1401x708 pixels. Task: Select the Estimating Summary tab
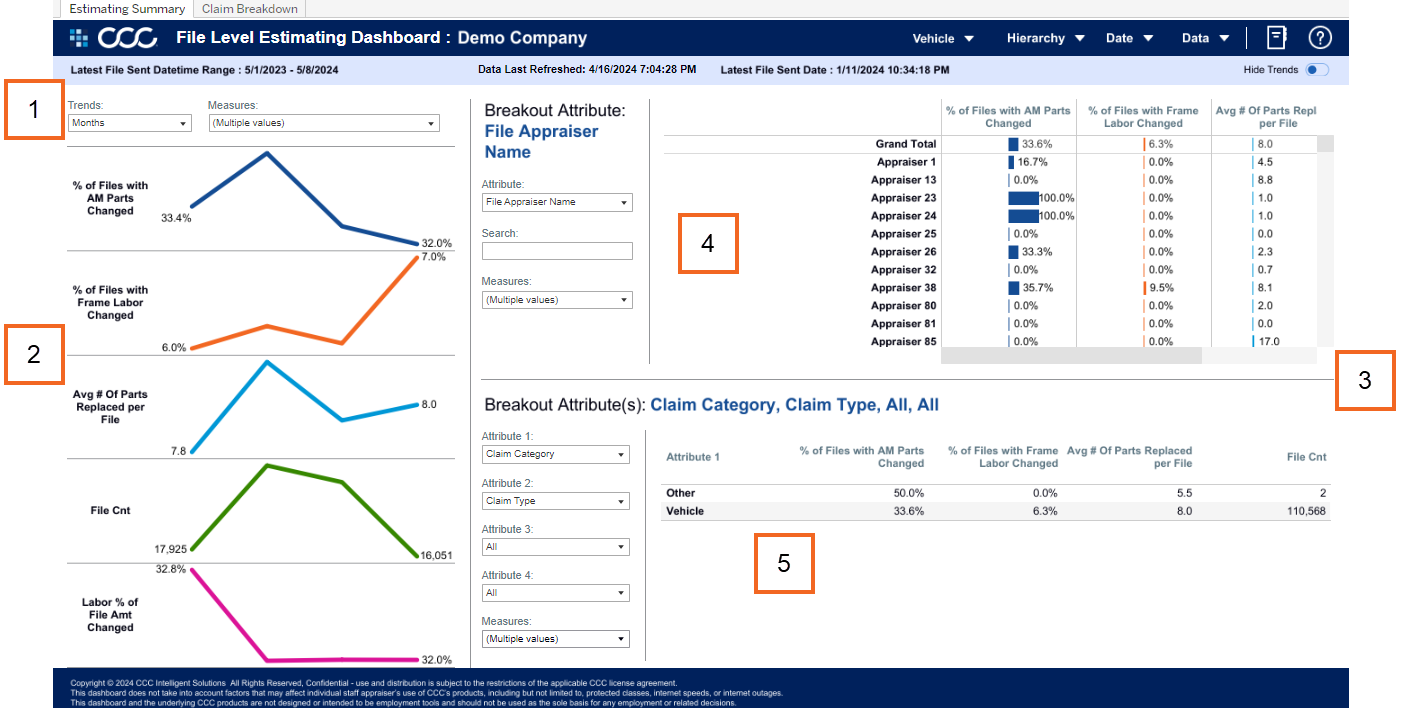[x=127, y=9]
